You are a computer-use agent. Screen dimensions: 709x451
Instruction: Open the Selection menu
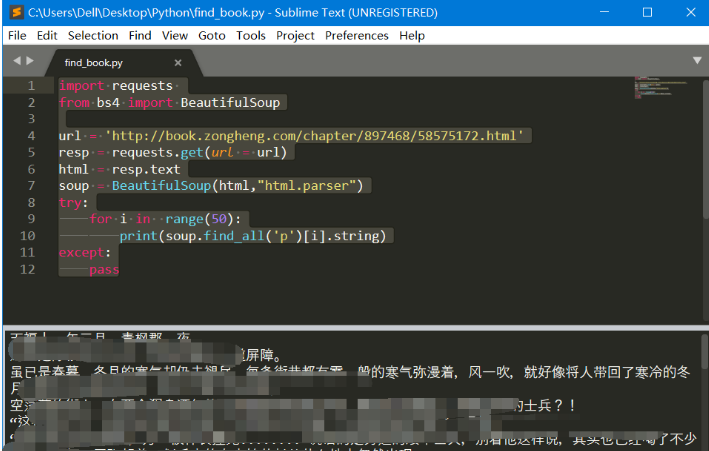point(93,35)
